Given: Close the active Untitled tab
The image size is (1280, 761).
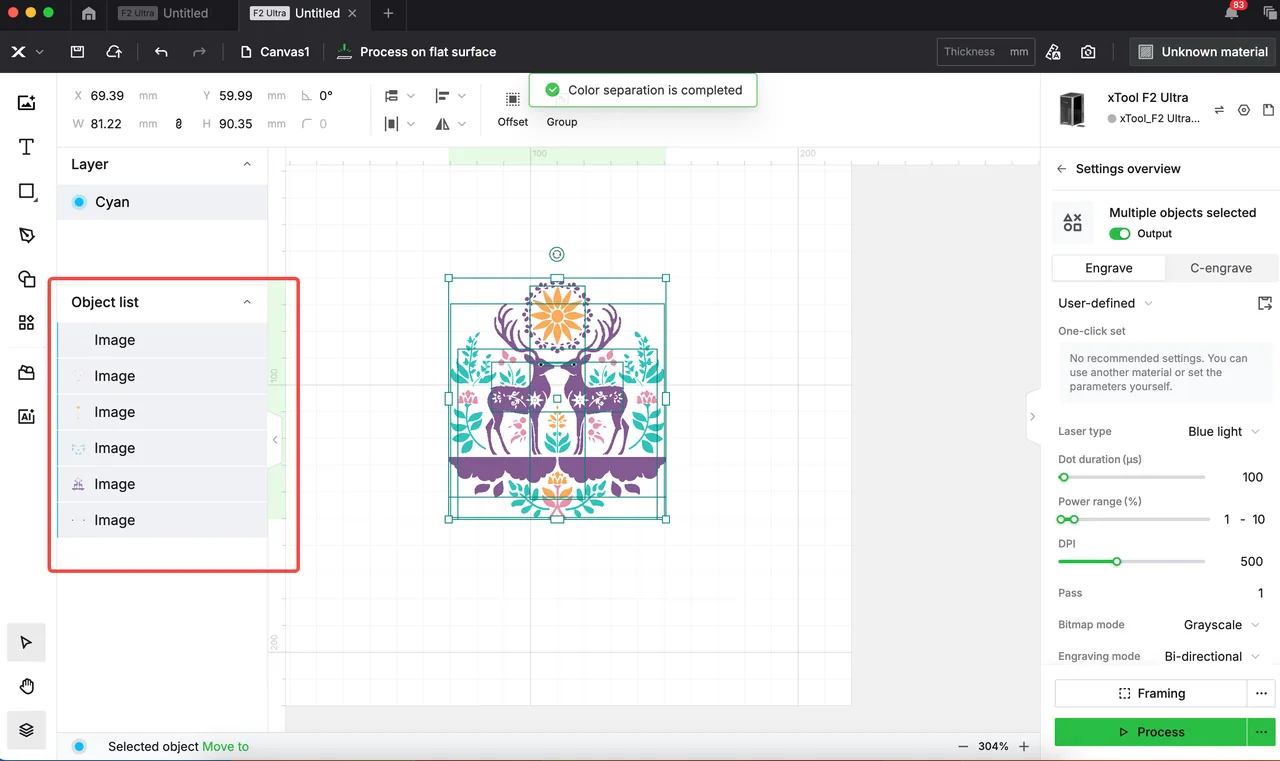Looking at the screenshot, I should tap(353, 13).
